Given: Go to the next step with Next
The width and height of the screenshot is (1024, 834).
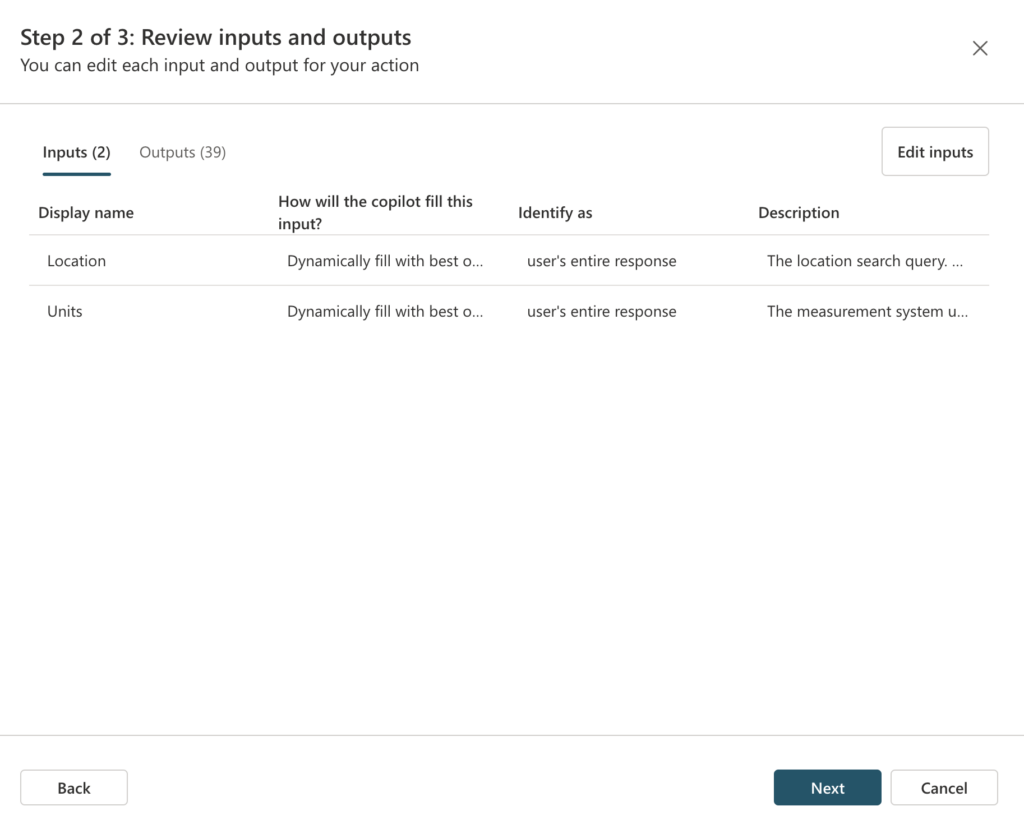Looking at the screenshot, I should [x=827, y=788].
